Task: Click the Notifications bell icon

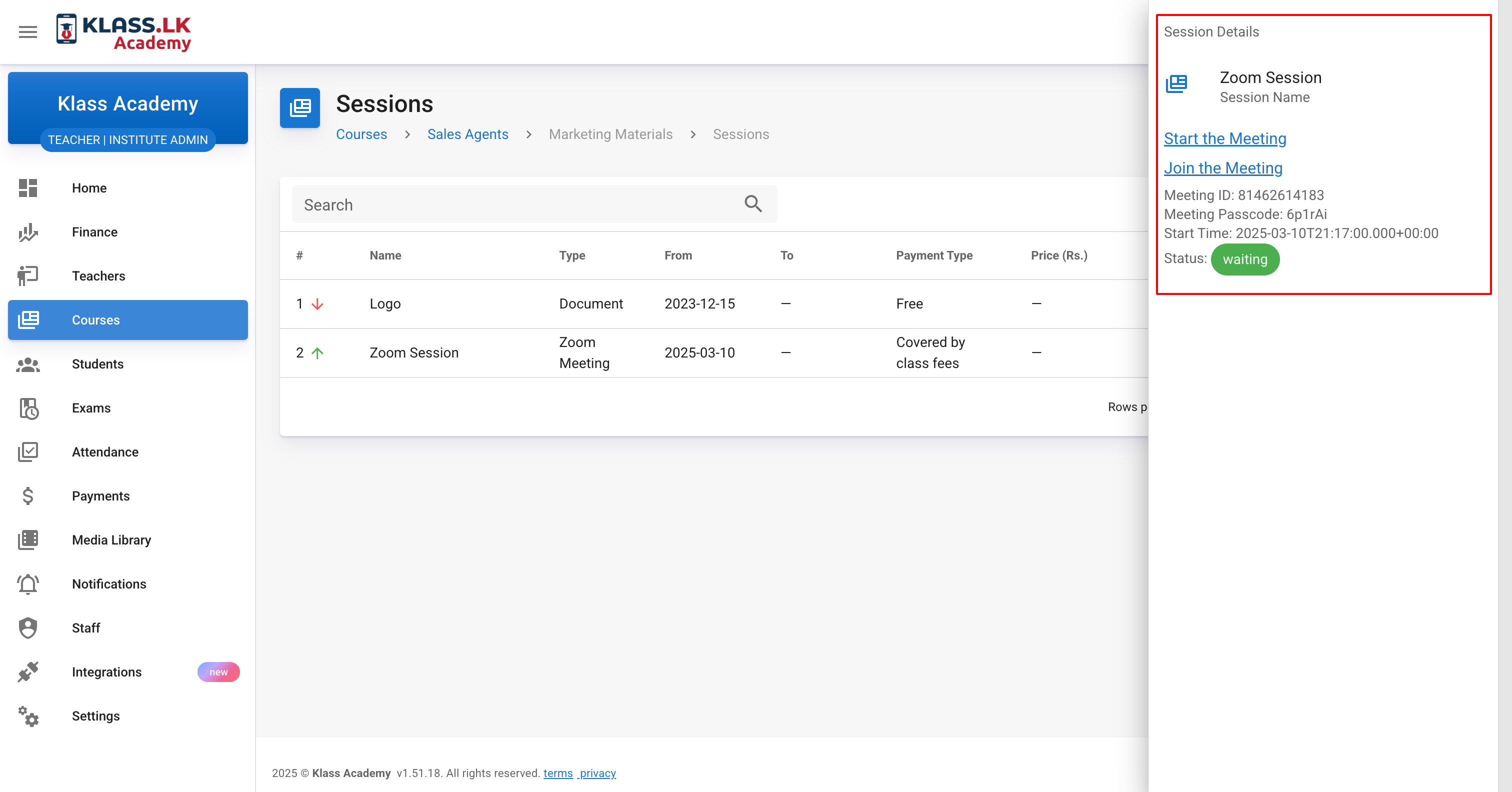Action: tap(27, 584)
